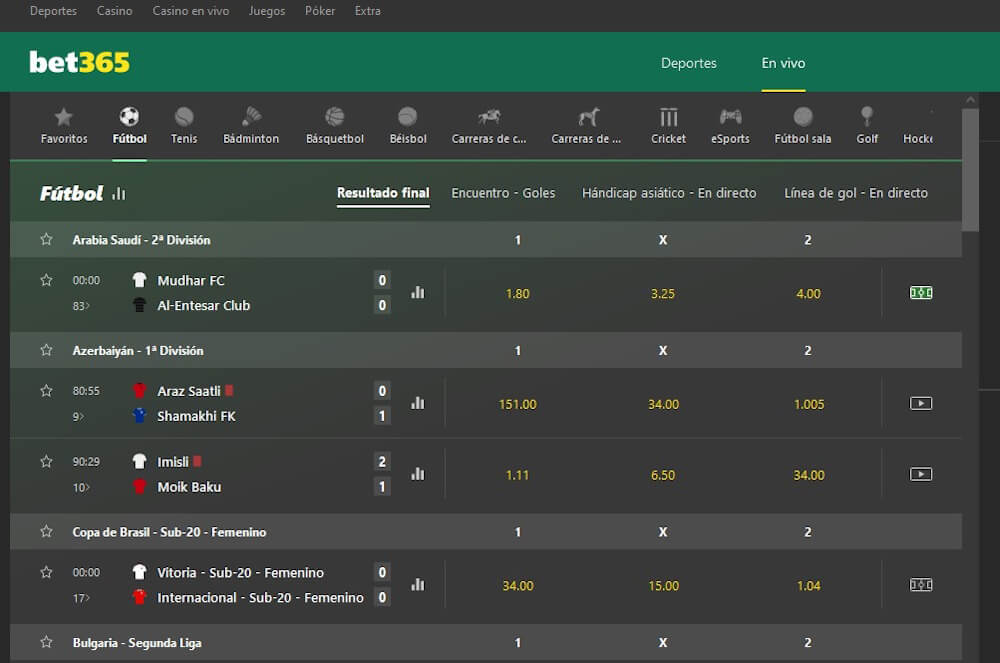Expand markets arrow for Araz Saatli match
This screenshot has height=663, width=1000.
click(78, 416)
